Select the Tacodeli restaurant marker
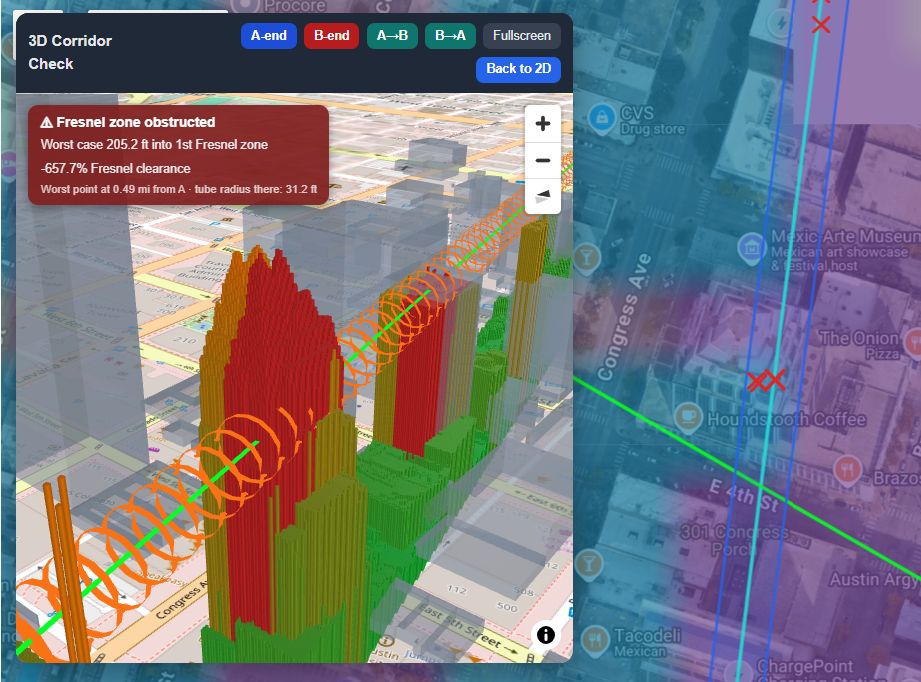 coord(595,640)
